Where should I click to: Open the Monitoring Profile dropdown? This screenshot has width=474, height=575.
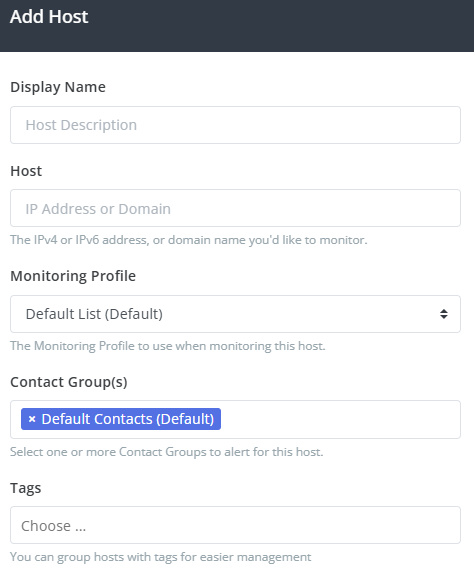(x=235, y=314)
